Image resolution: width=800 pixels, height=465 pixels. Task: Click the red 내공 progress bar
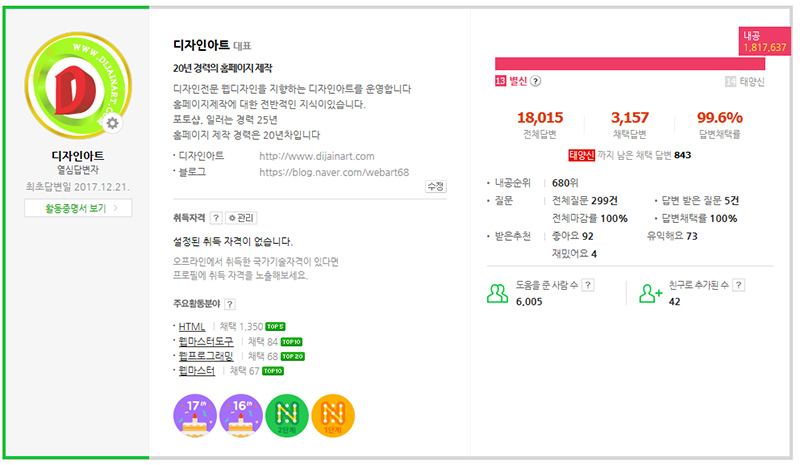pos(630,64)
